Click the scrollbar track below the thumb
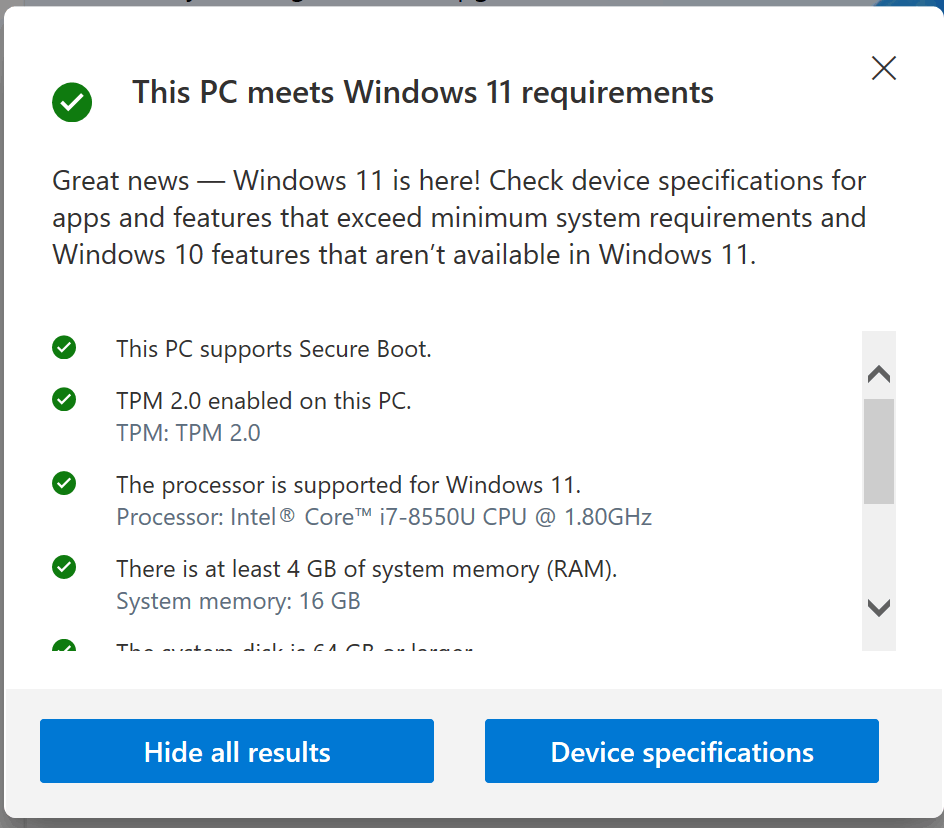944x828 pixels. click(x=879, y=548)
